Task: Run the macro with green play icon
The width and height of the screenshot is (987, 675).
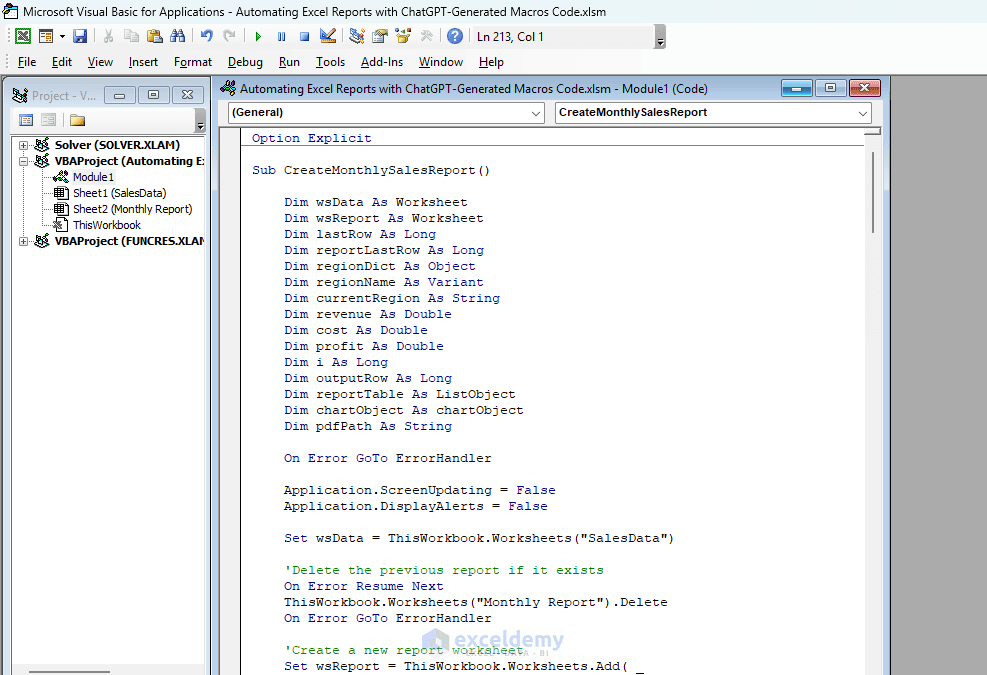Action: pyautogui.click(x=258, y=37)
